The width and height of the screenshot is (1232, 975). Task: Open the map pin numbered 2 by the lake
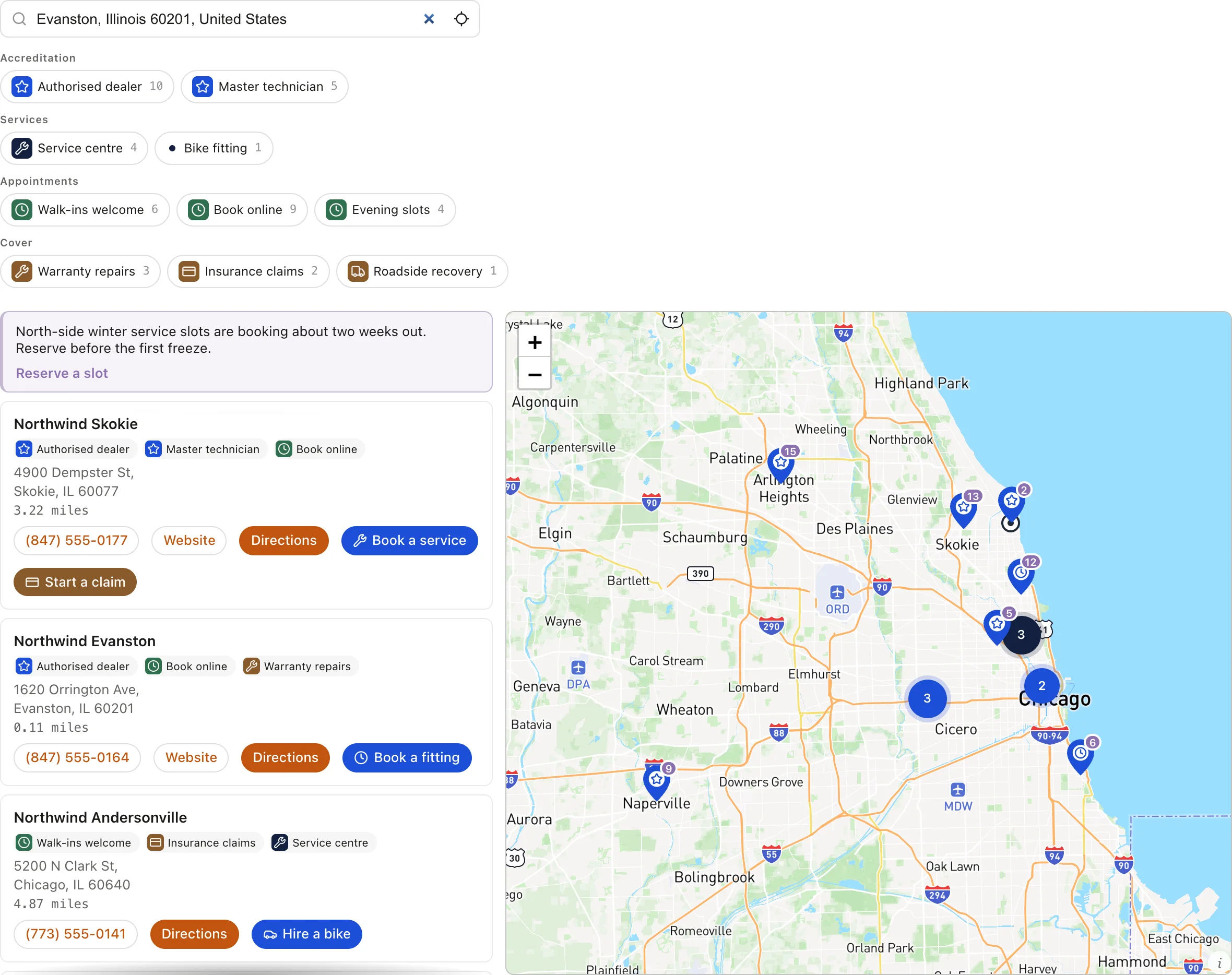point(1012,503)
